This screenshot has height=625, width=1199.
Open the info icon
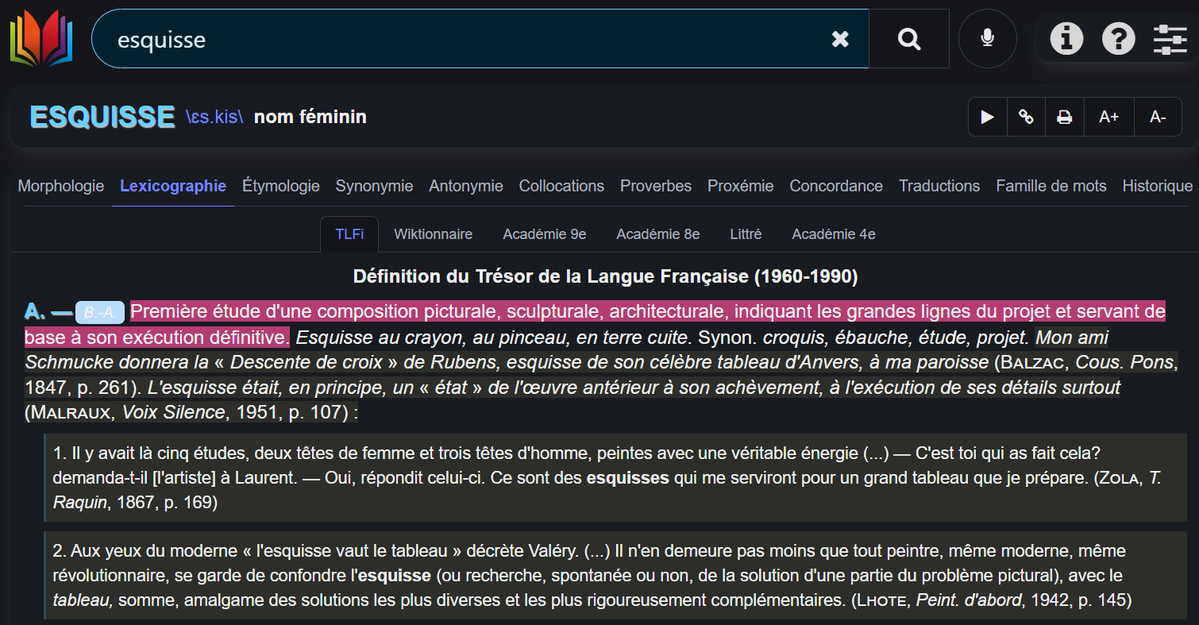1066,38
